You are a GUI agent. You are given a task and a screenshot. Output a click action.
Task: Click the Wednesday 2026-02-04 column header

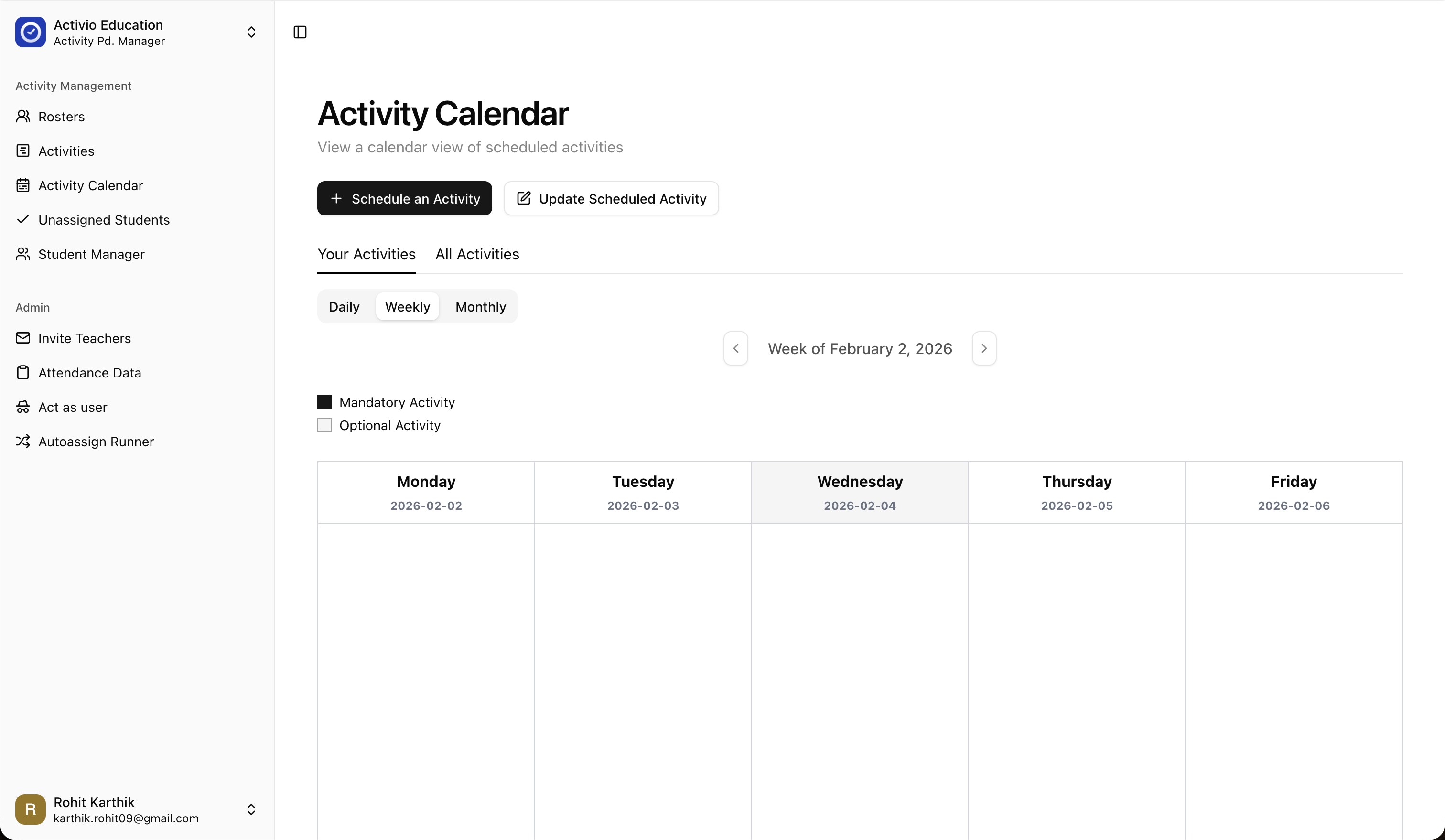[860, 493]
